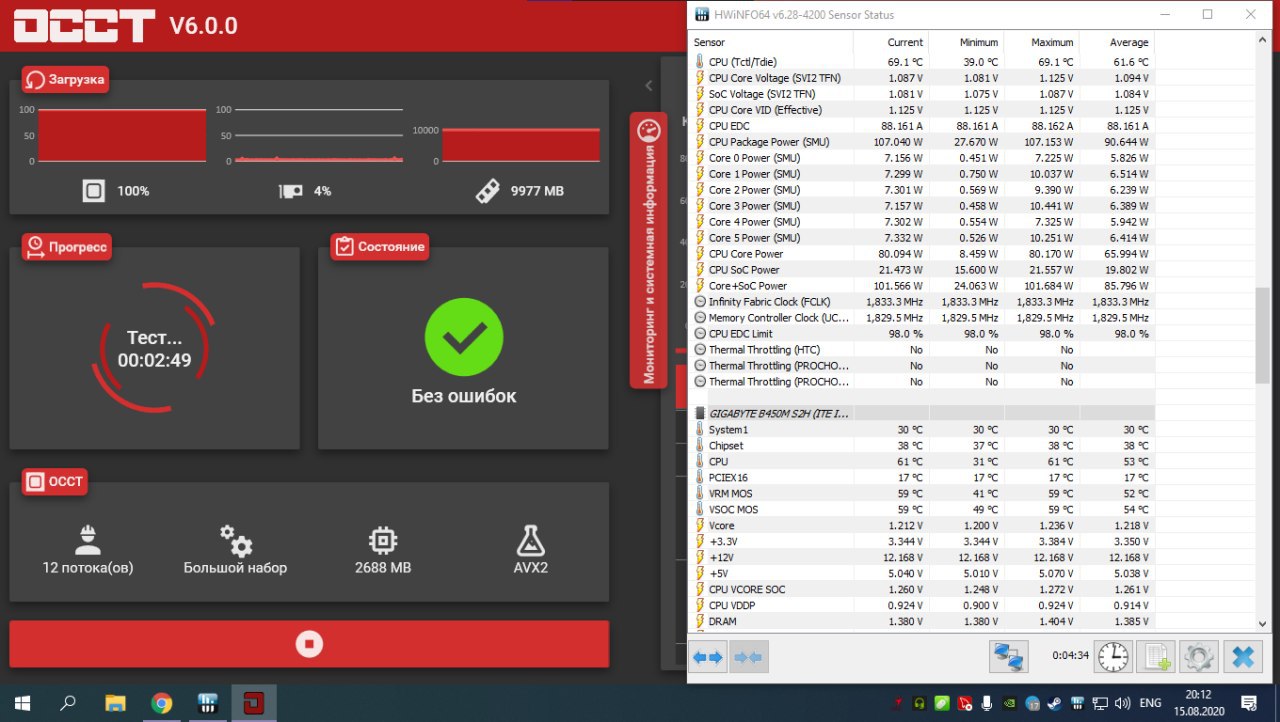Close HWiNFO sensors with blue X
The image size is (1280, 722).
click(x=1243, y=656)
